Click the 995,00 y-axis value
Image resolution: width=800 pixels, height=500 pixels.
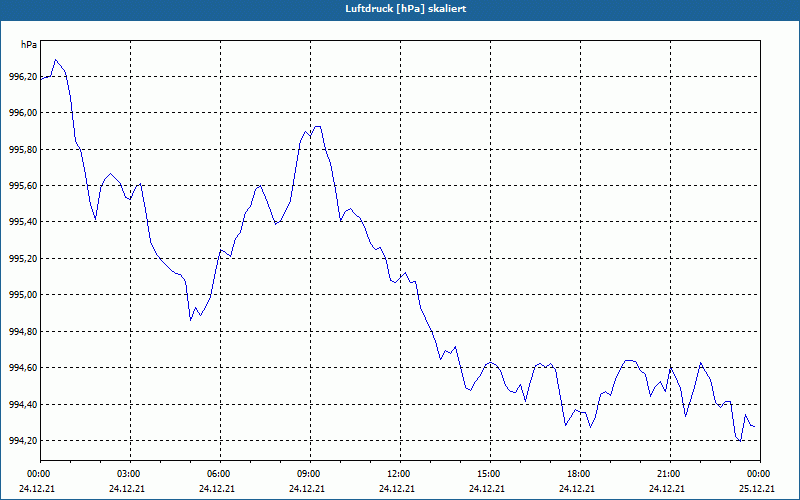point(23,295)
